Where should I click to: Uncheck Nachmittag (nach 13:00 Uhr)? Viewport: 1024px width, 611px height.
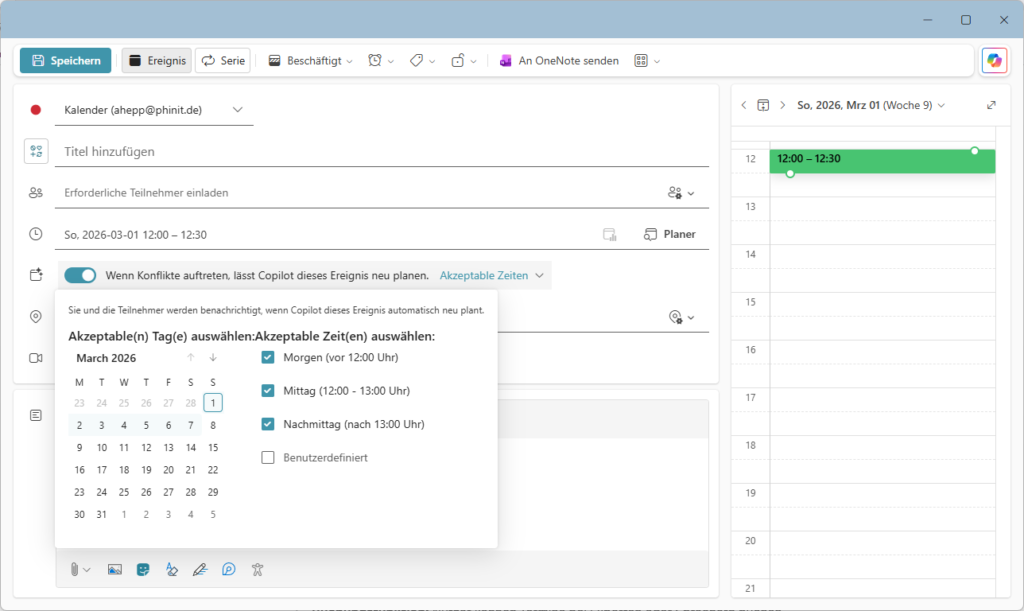268,424
